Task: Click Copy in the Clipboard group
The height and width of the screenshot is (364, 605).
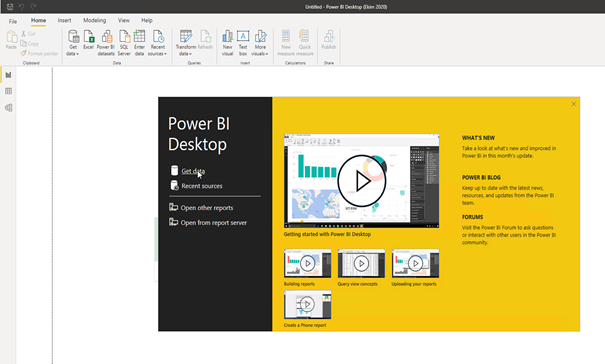Action: [x=30, y=44]
